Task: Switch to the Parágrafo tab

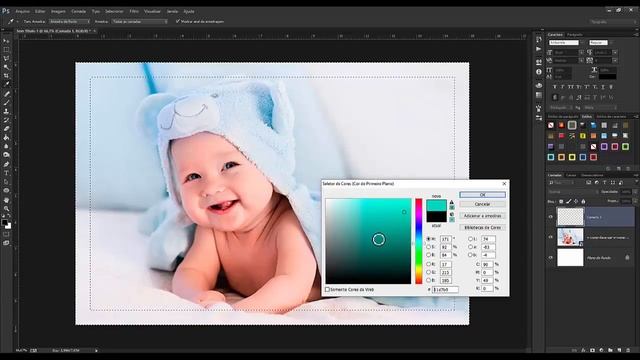Action: pyautogui.click(x=575, y=35)
